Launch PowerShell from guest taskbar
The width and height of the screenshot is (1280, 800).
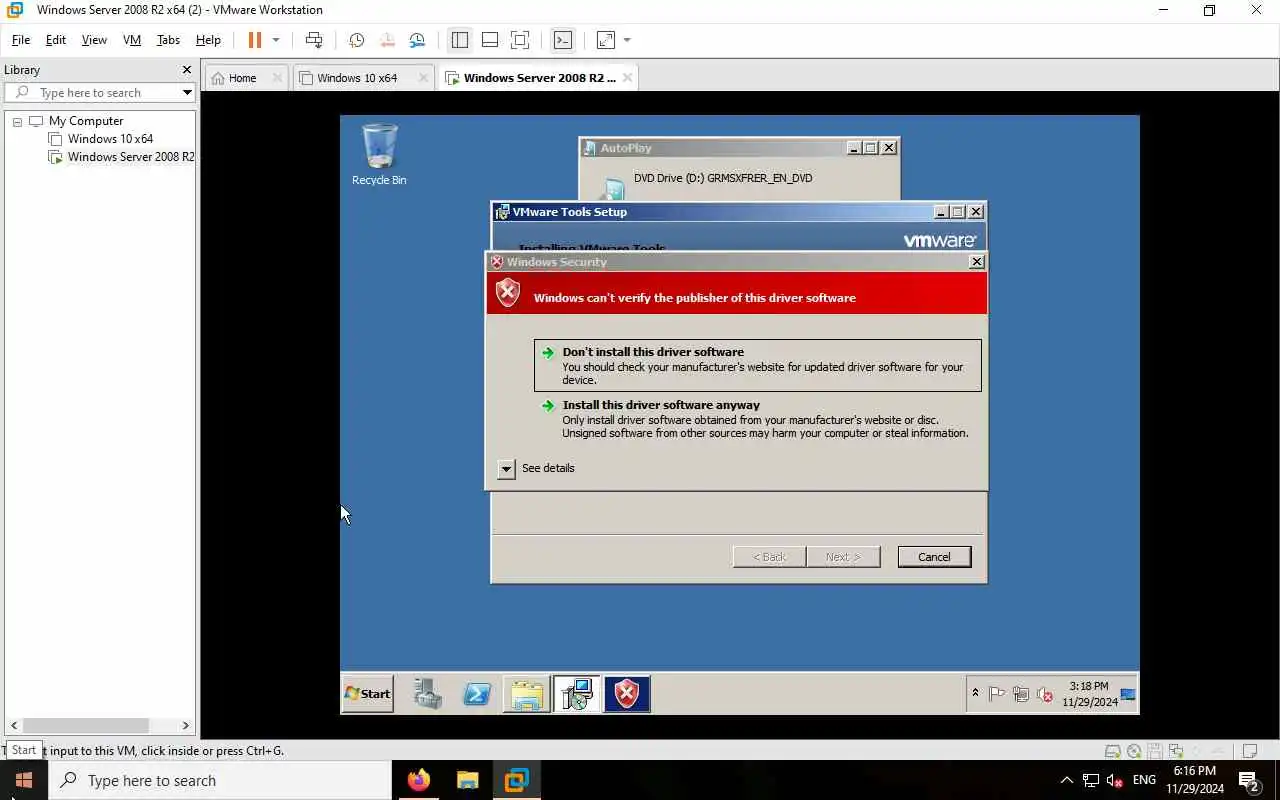pos(477,694)
